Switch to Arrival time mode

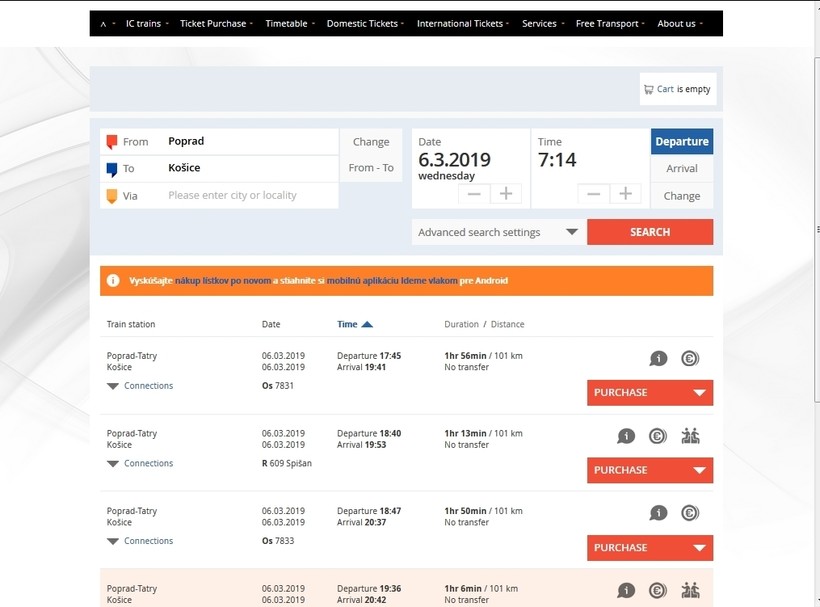coord(681,169)
